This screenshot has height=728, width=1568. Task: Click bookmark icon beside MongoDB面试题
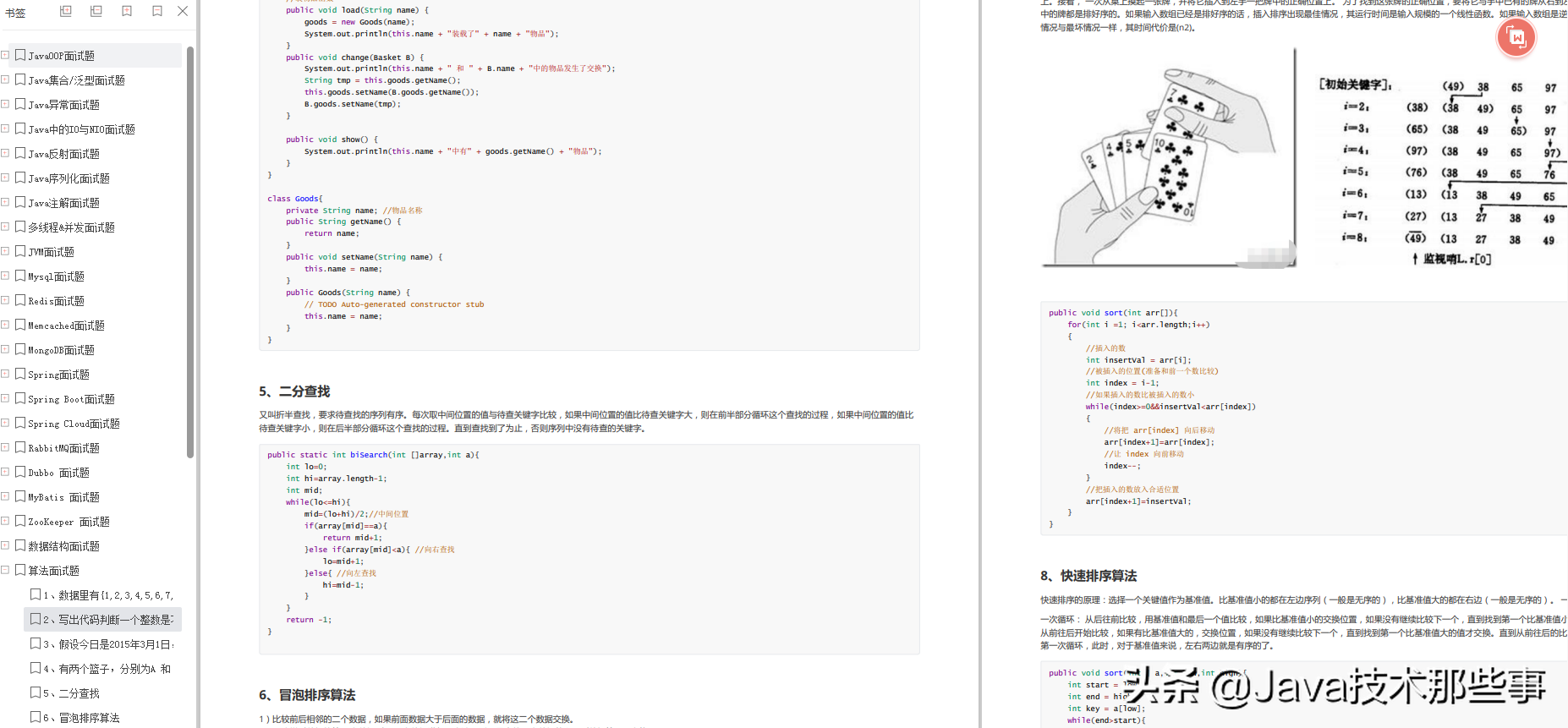(20, 349)
